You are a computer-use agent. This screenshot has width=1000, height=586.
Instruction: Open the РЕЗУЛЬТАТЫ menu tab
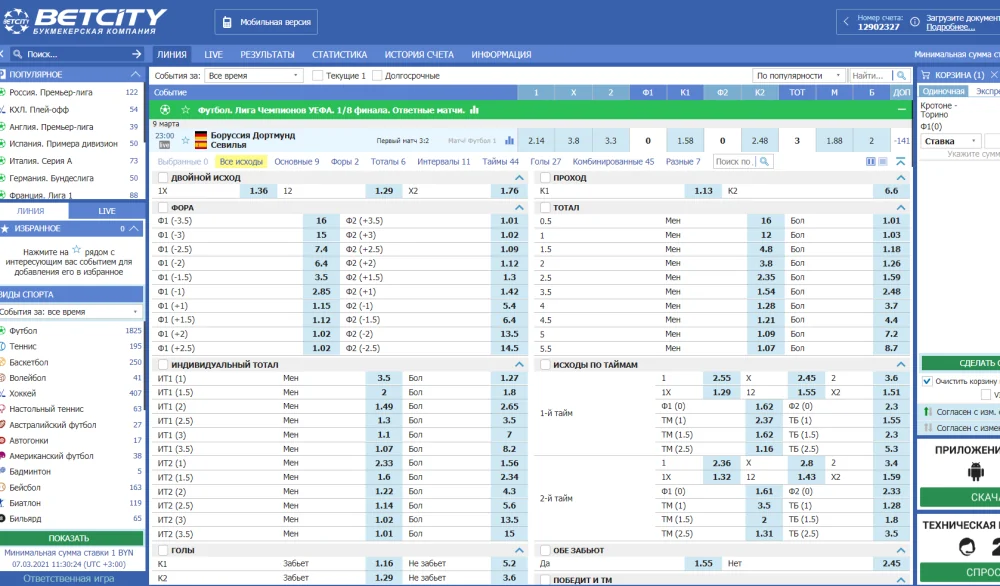(x=267, y=55)
